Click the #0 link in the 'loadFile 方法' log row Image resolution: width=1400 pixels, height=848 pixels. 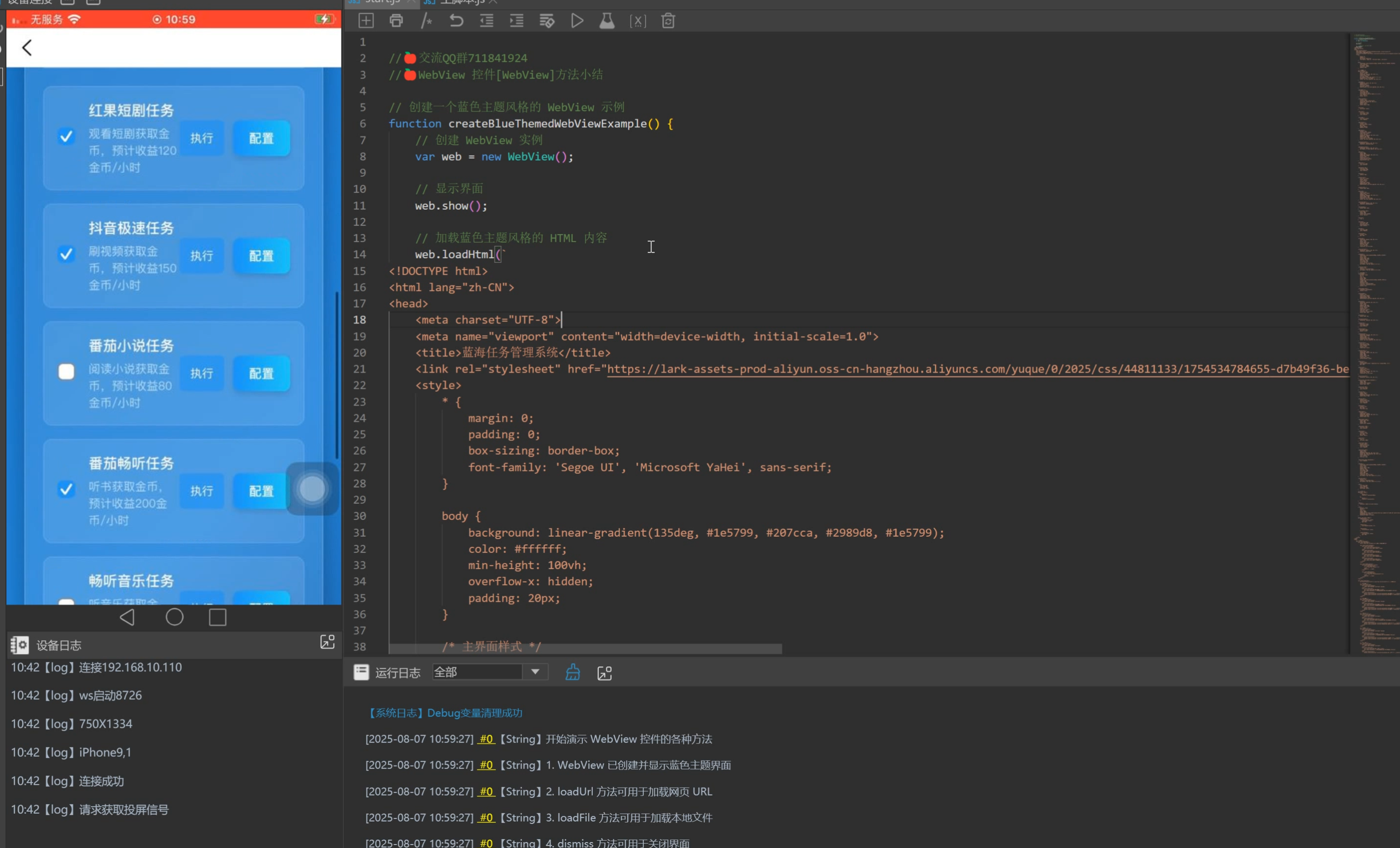tap(486, 818)
